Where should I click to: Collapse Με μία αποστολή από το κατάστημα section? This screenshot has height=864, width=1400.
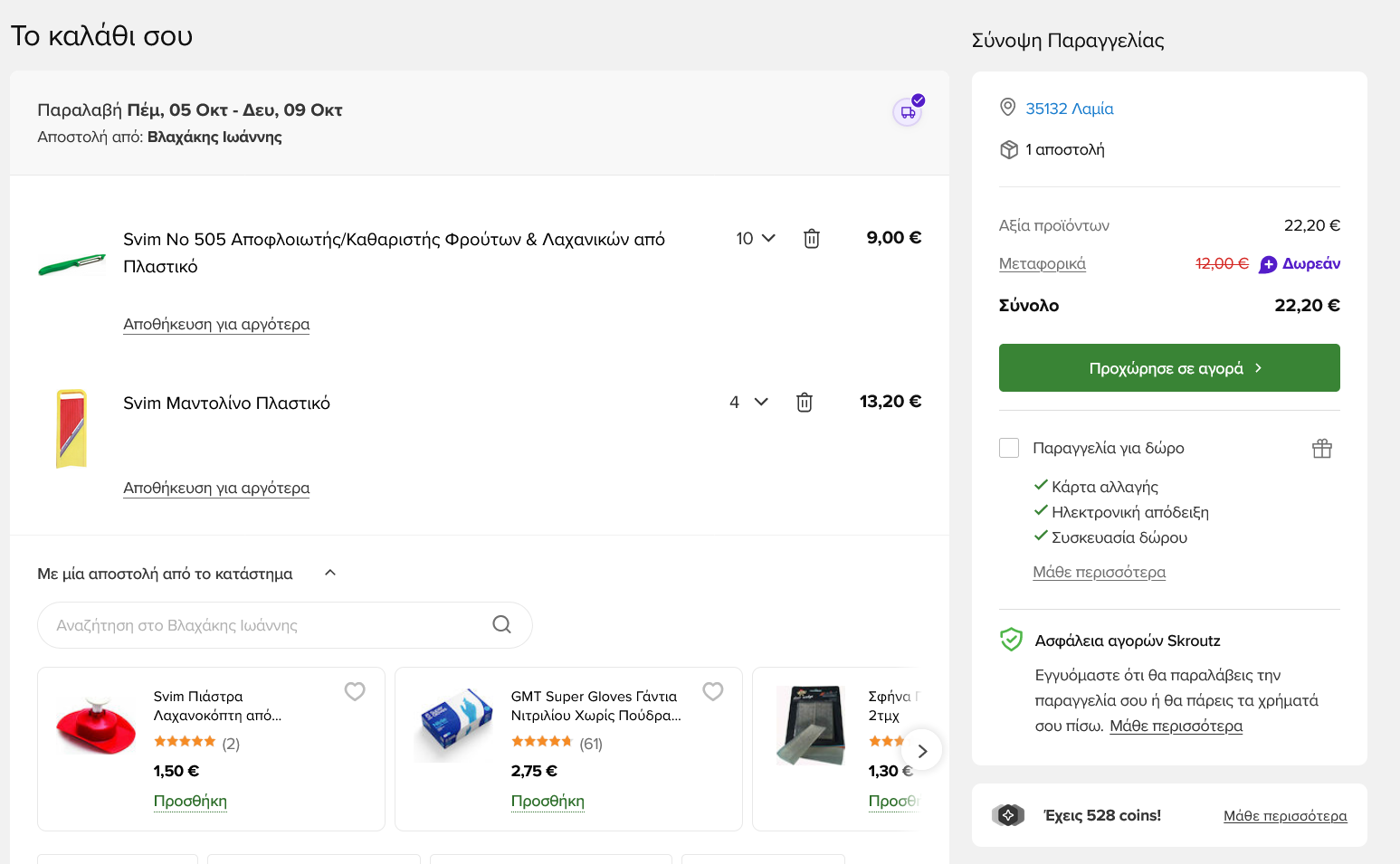point(330,573)
